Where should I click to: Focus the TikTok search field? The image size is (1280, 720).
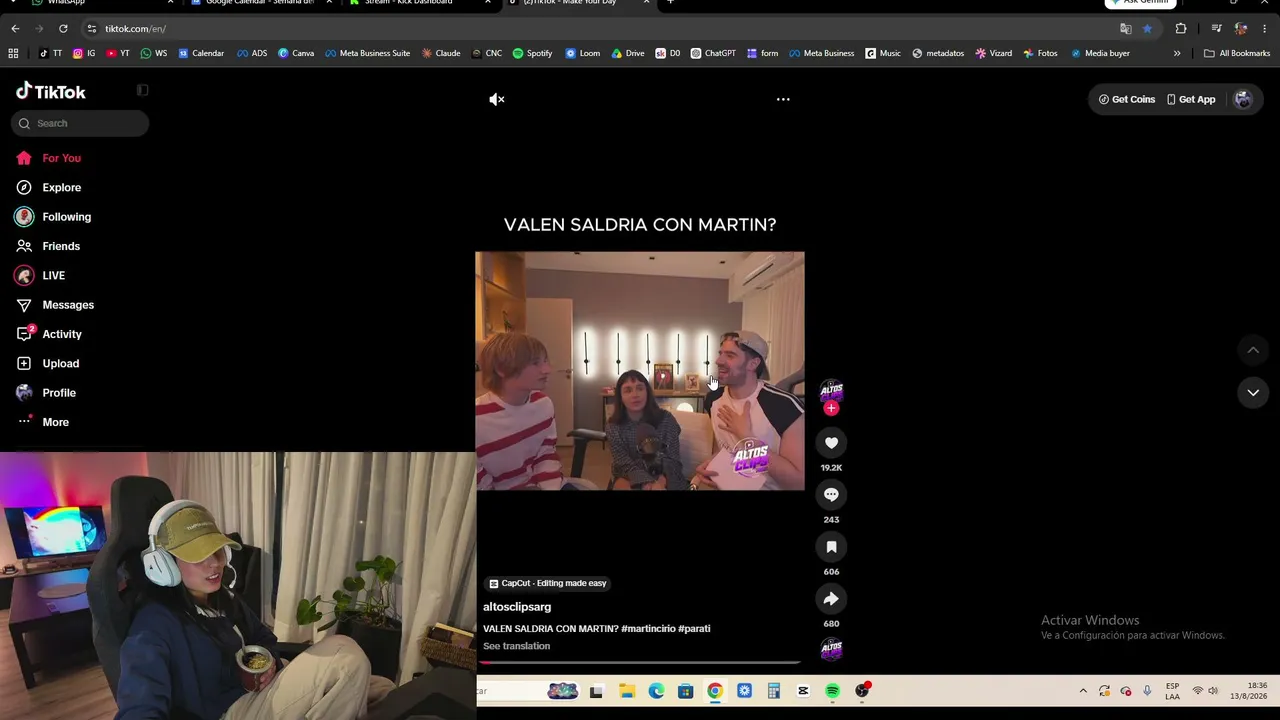pos(81,123)
